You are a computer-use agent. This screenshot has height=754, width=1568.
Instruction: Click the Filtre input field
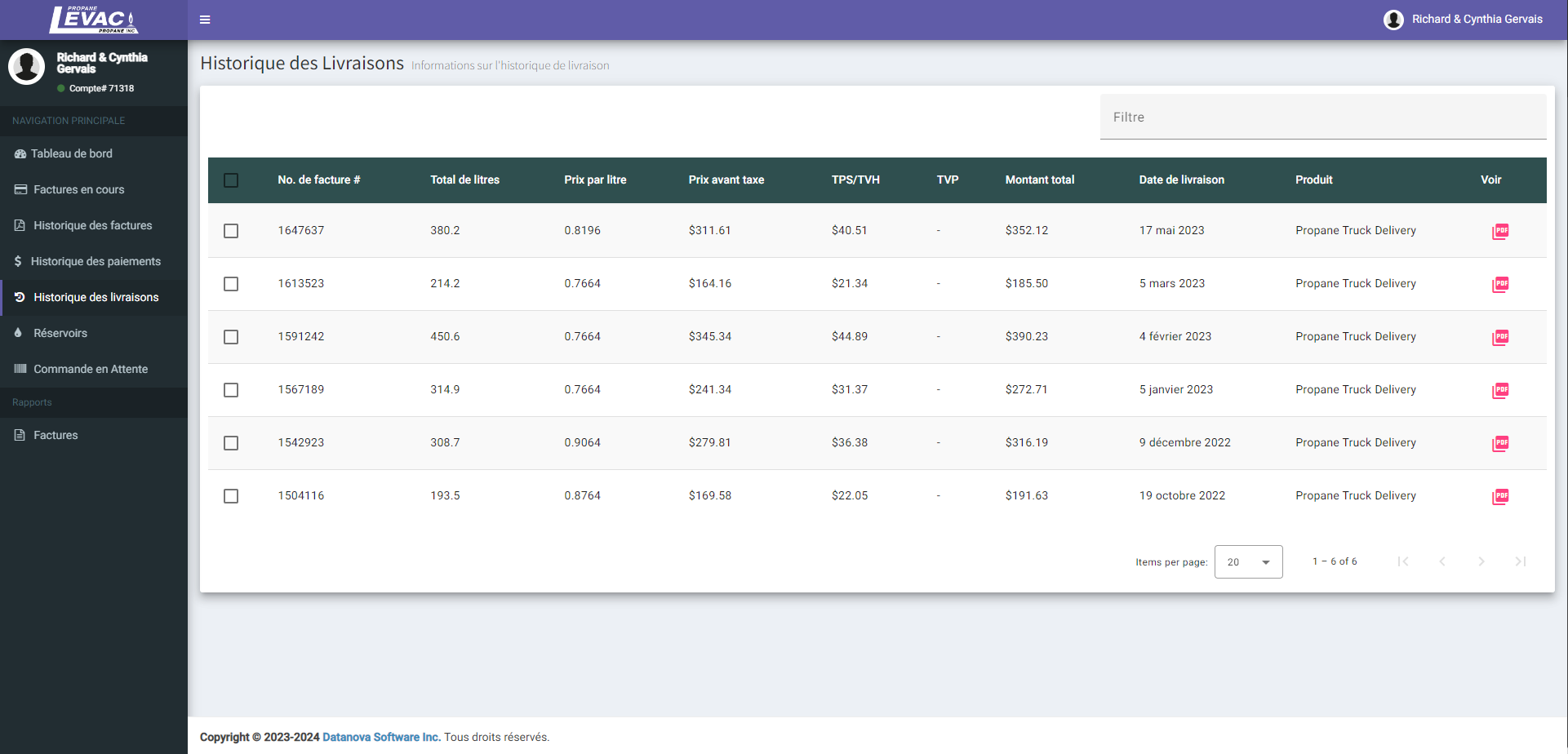[x=1323, y=117]
